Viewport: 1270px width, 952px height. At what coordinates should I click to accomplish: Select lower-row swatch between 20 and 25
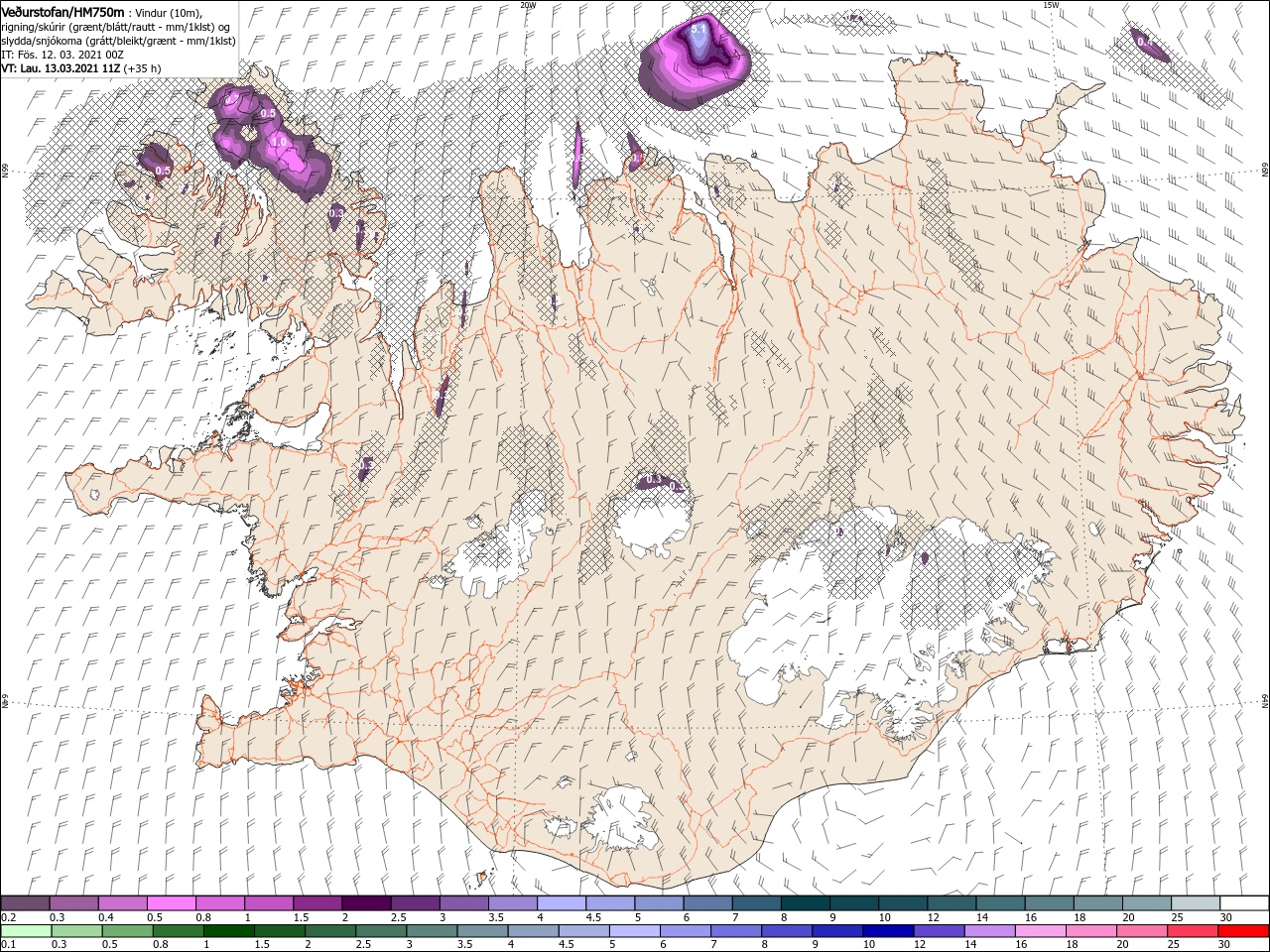click(x=1143, y=931)
